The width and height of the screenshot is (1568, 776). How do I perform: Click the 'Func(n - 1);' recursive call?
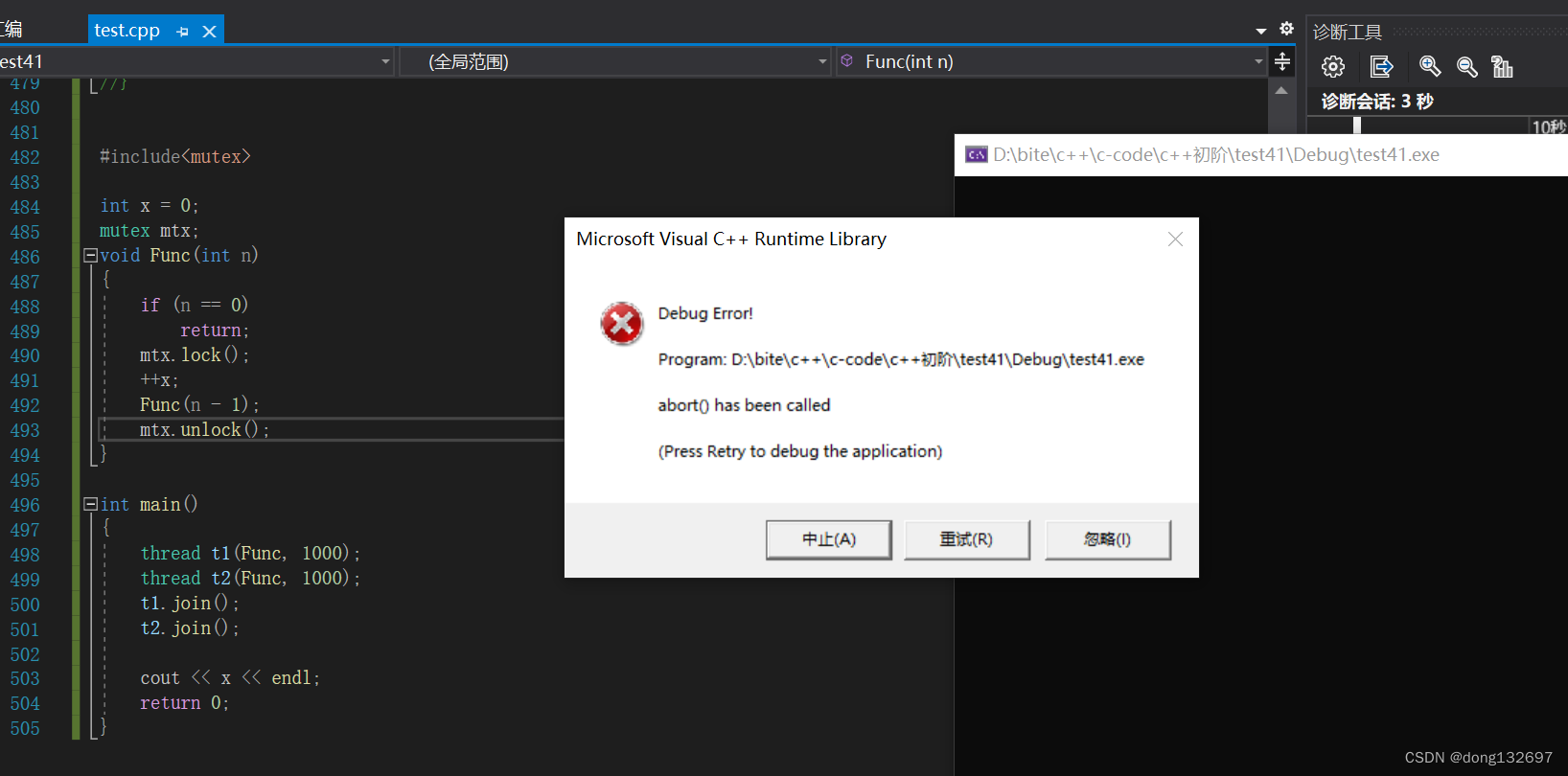(x=199, y=405)
